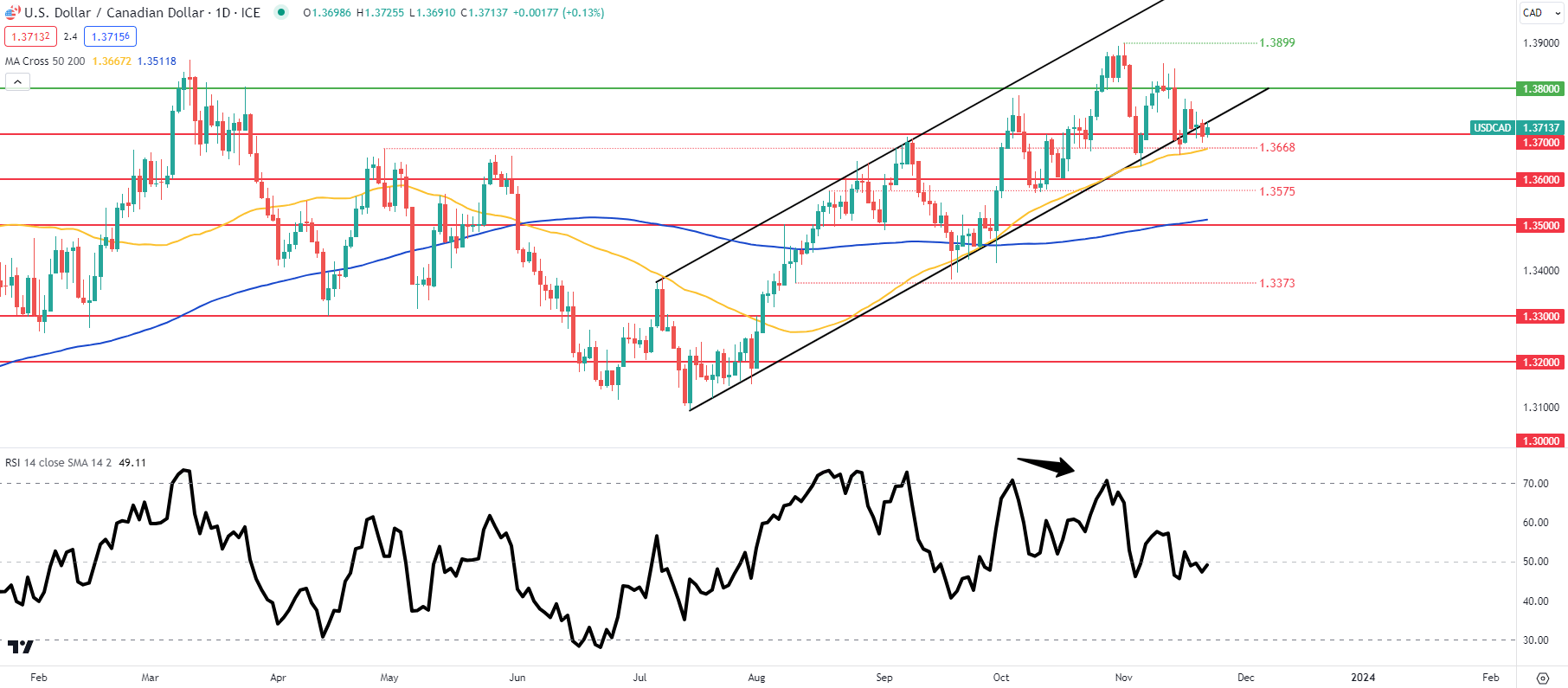
Task: Click the TradingView logo
Action: [x=21, y=646]
